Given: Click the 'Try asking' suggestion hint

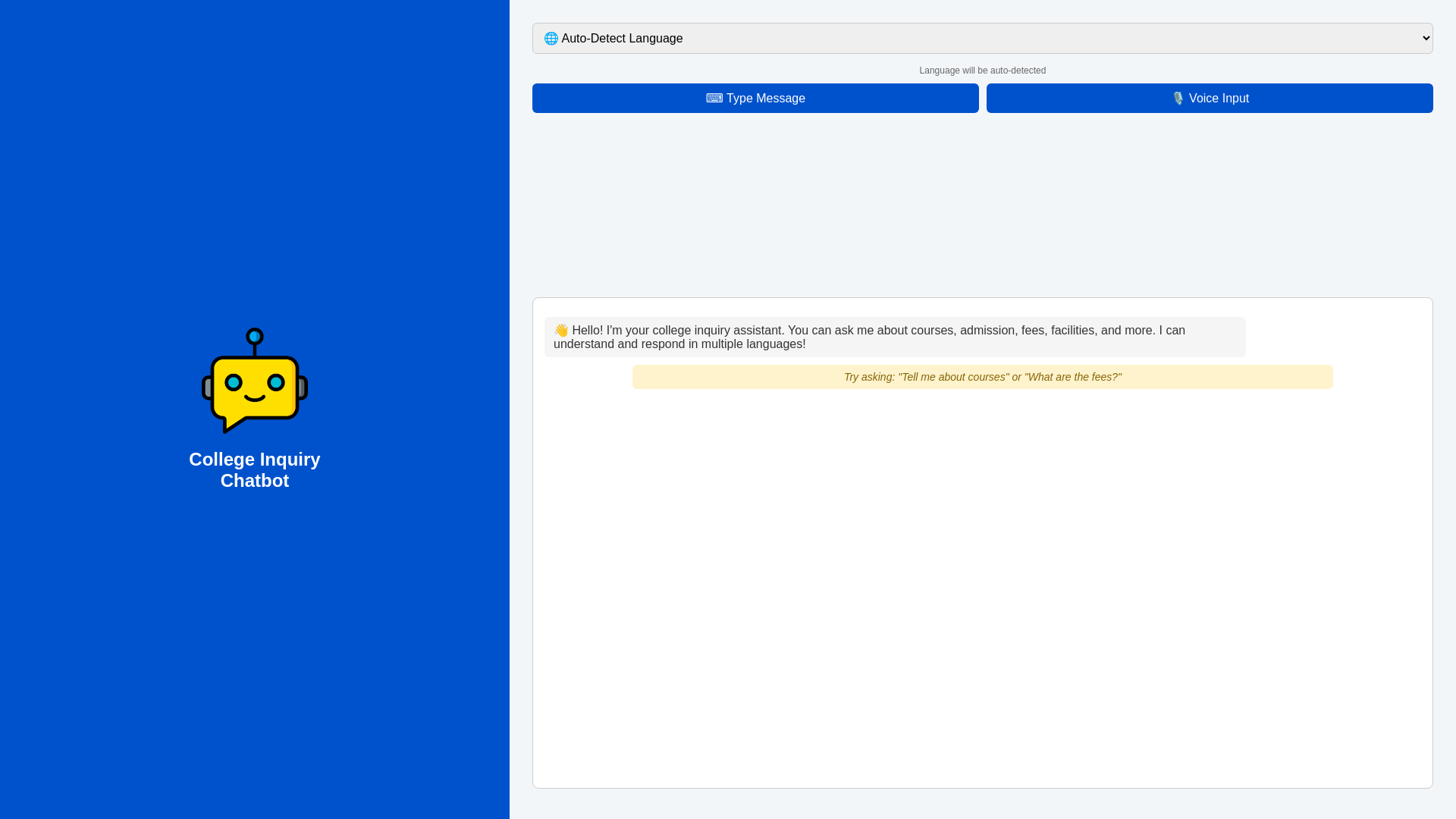Looking at the screenshot, I should point(982,377).
